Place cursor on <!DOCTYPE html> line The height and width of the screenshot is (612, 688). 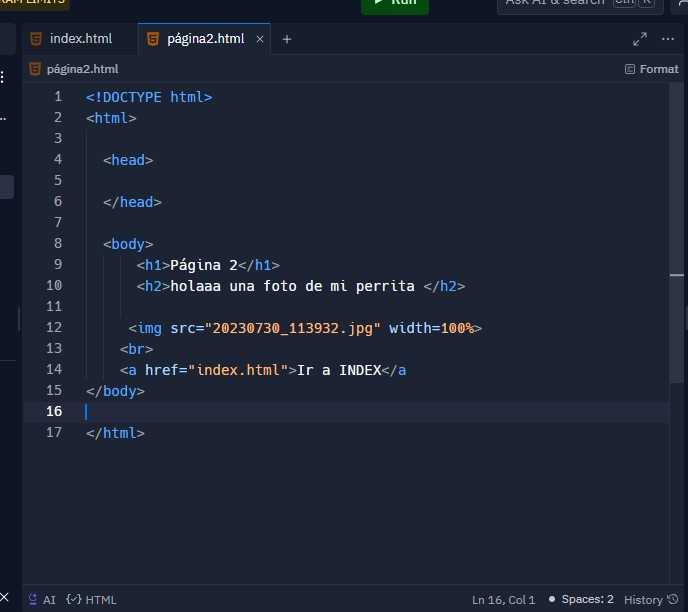tap(149, 97)
